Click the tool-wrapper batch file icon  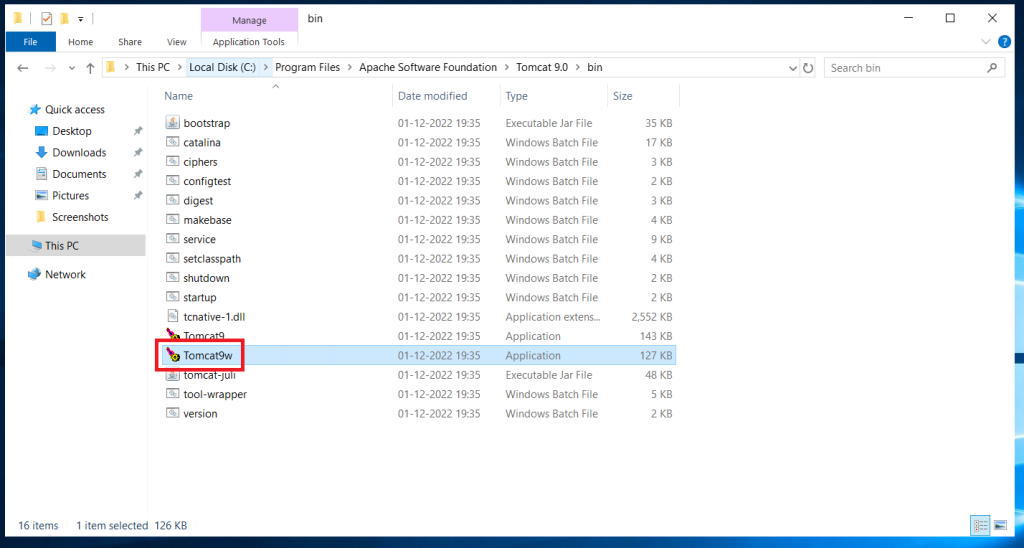point(172,394)
